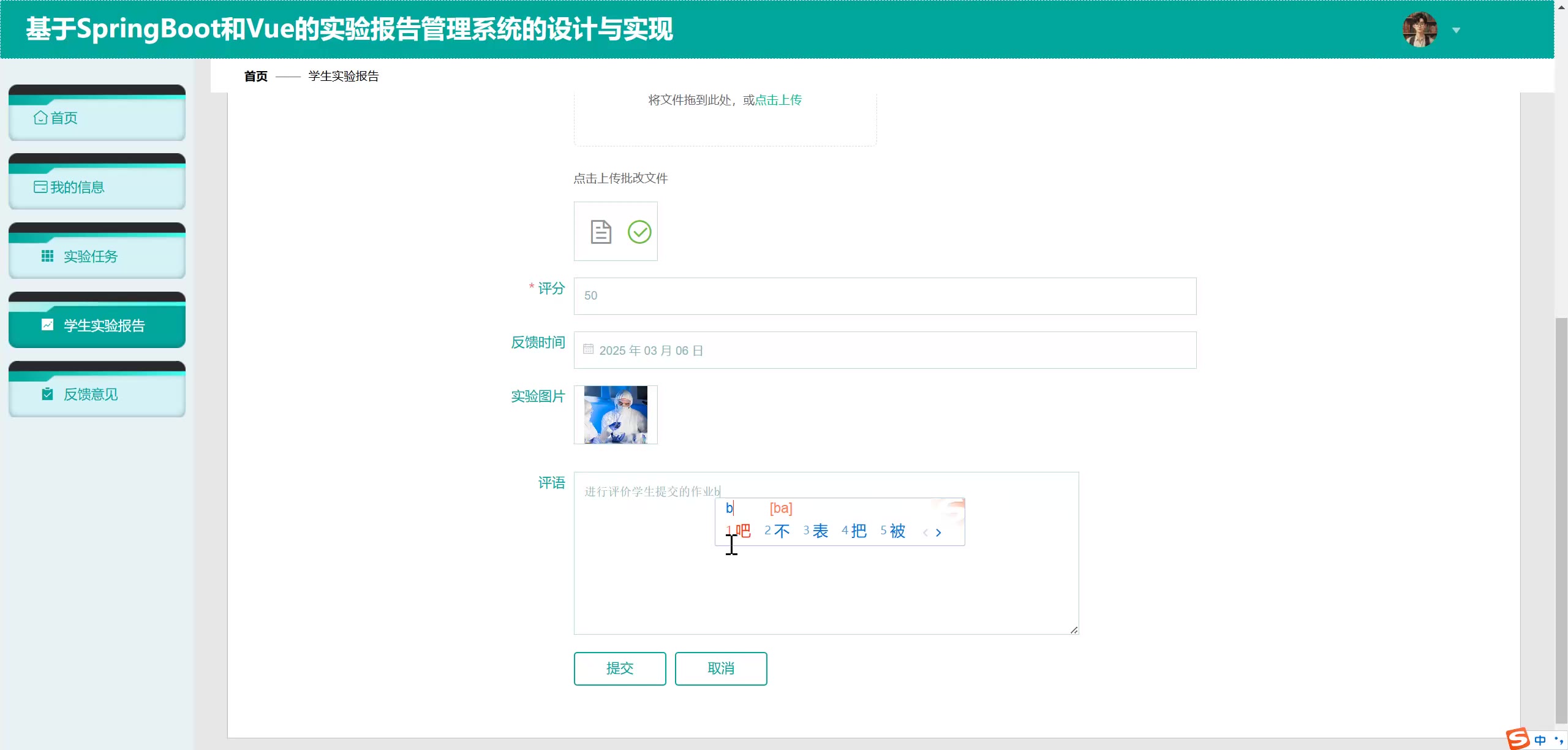The image size is (1568, 750).
Task: Click the 反馈意见 clipboard icon
Action: tap(47, 394)
